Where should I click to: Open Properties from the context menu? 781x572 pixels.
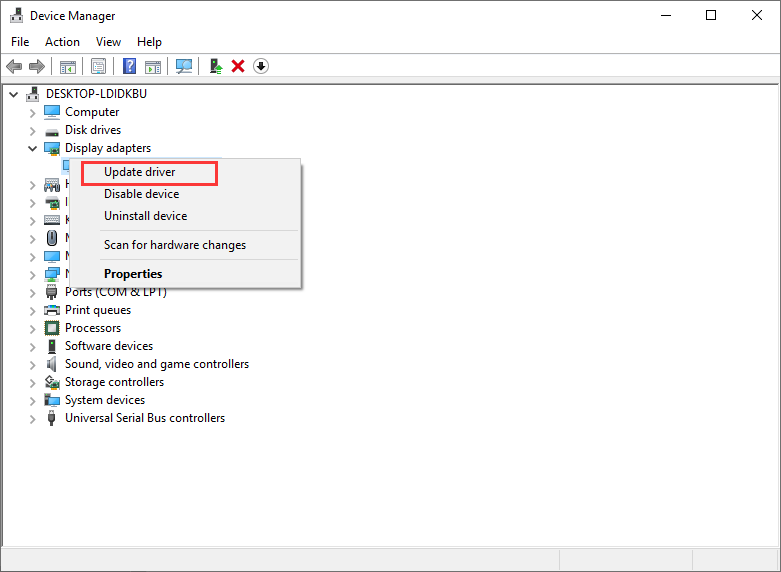coord(133,274)
